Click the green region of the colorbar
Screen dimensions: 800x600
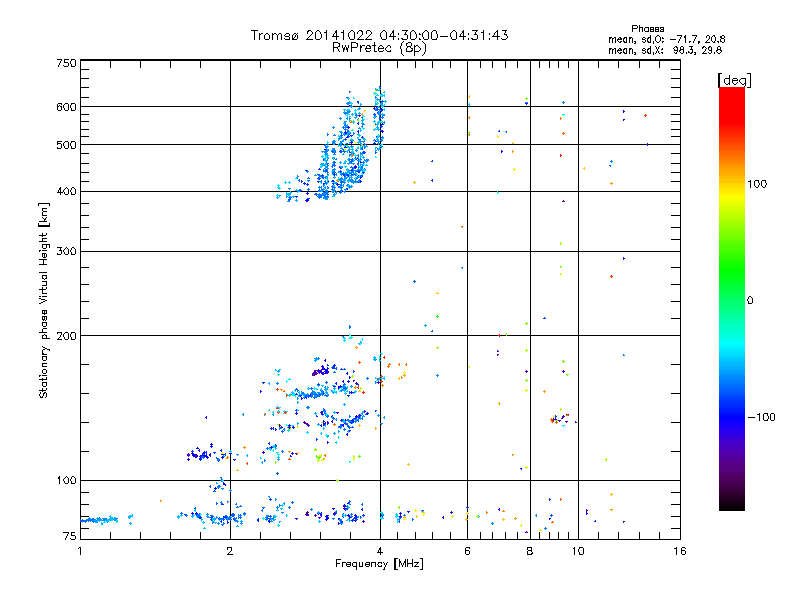point(732,270)
